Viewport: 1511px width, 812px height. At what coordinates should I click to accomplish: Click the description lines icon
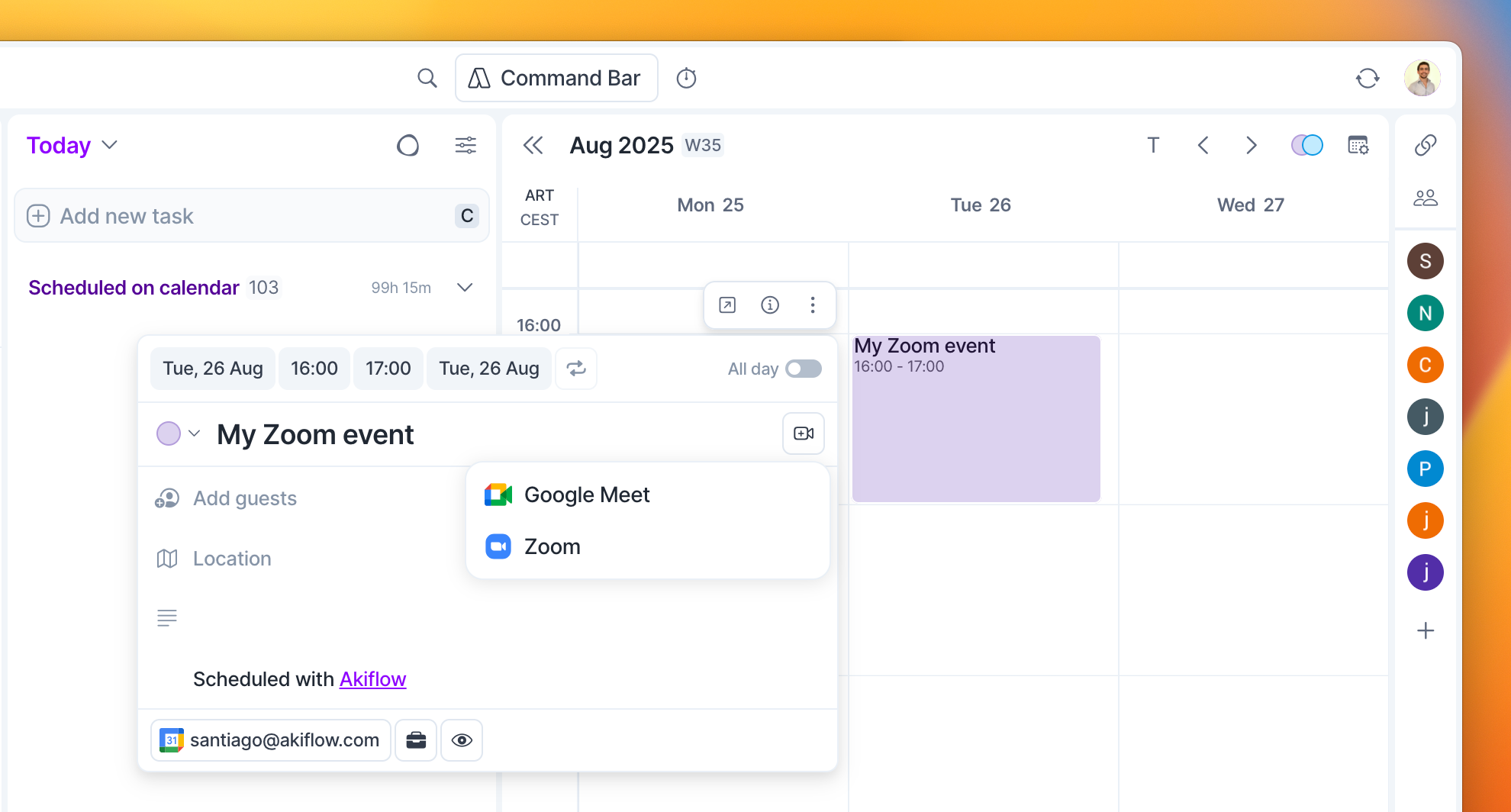coord(167,617)
